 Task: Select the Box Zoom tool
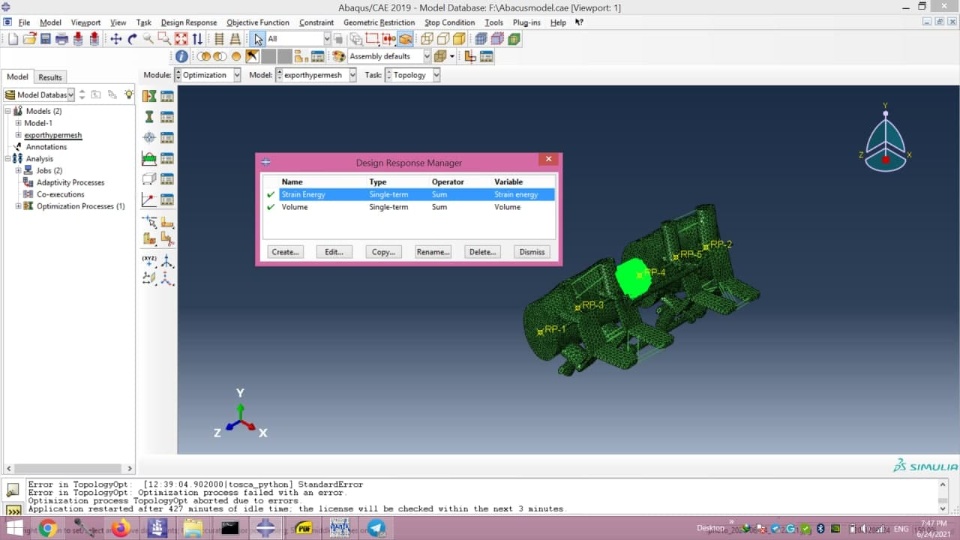[164, 39]
